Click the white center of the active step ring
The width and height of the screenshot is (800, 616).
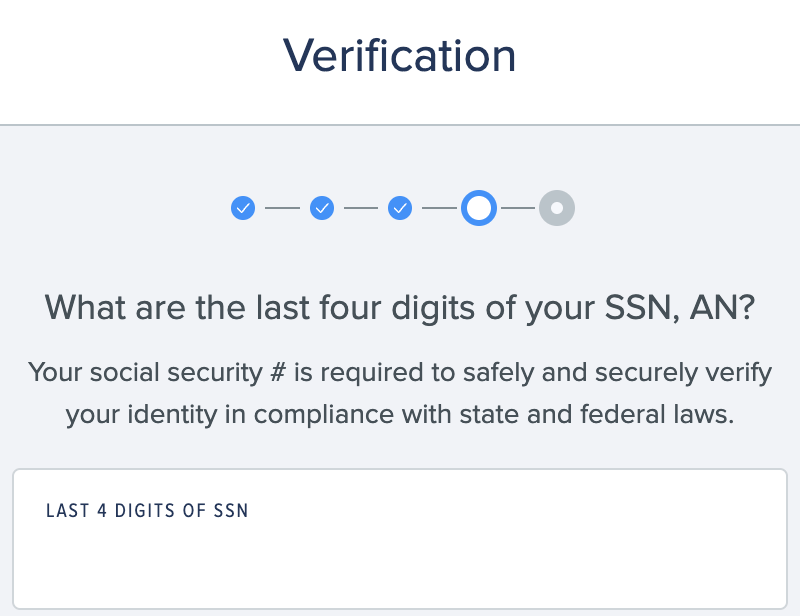coord(479,208)
